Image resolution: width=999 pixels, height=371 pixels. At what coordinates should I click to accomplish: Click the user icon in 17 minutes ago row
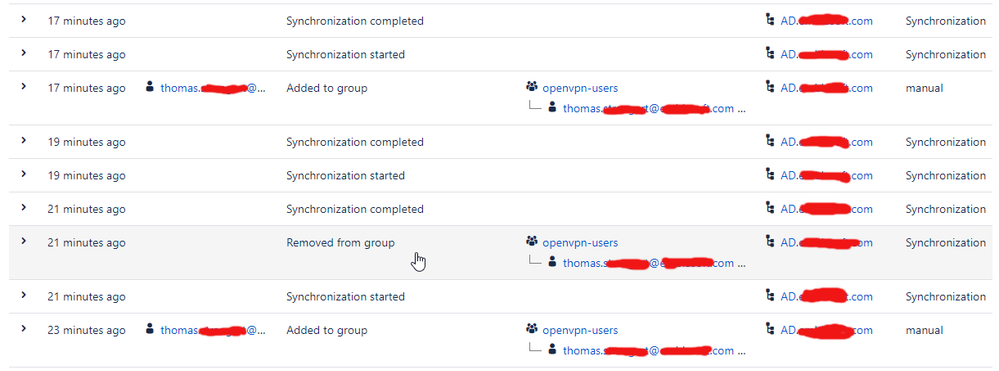click(x=150, y=87)
